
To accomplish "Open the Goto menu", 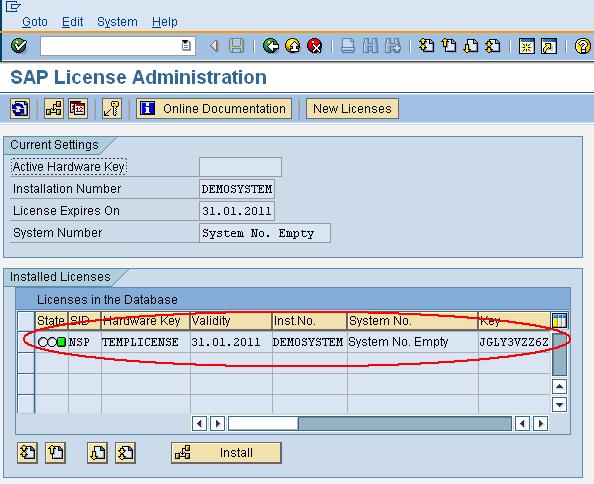I will (35, 22).
